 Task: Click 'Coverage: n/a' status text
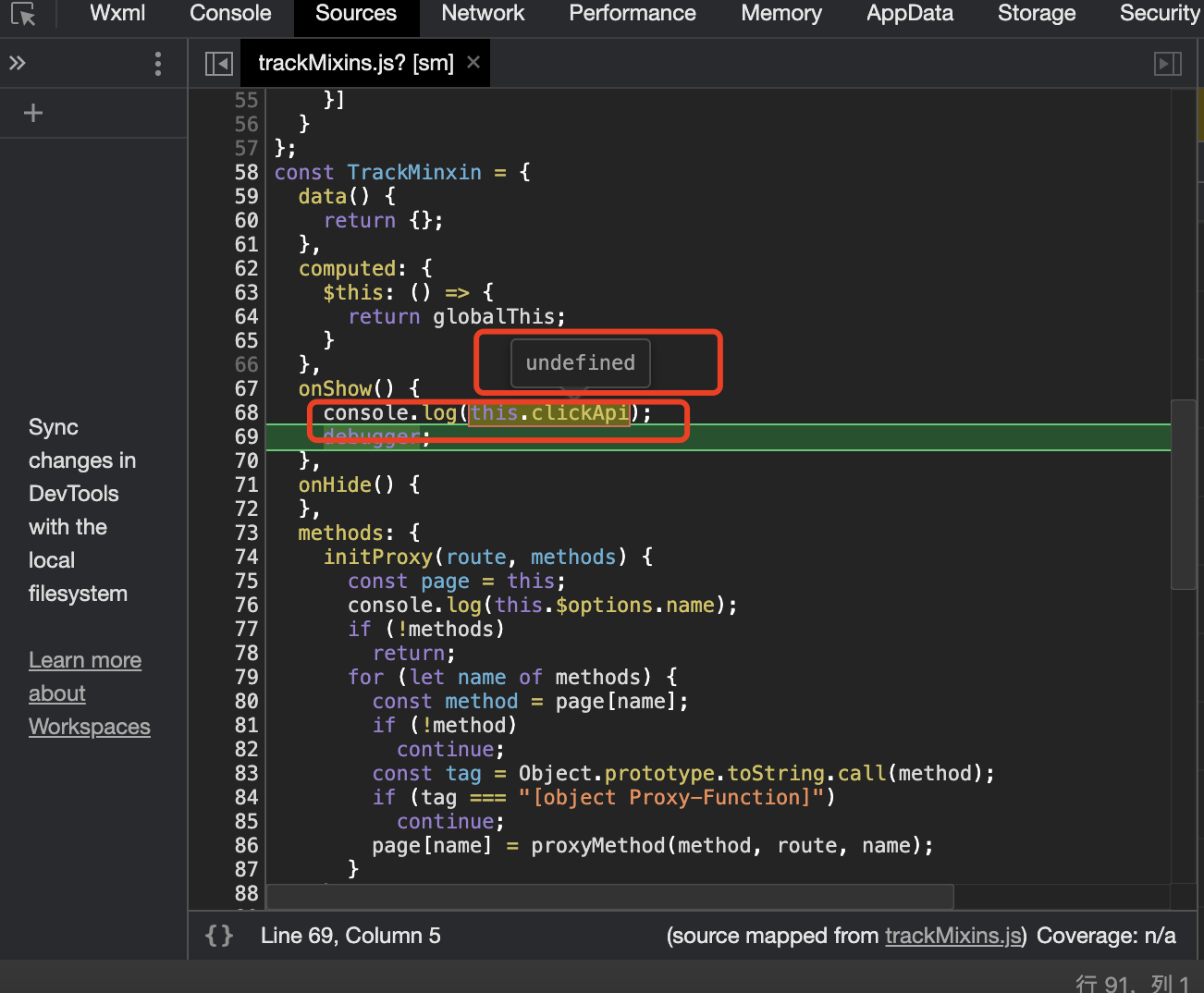[x=1106, y=936]
